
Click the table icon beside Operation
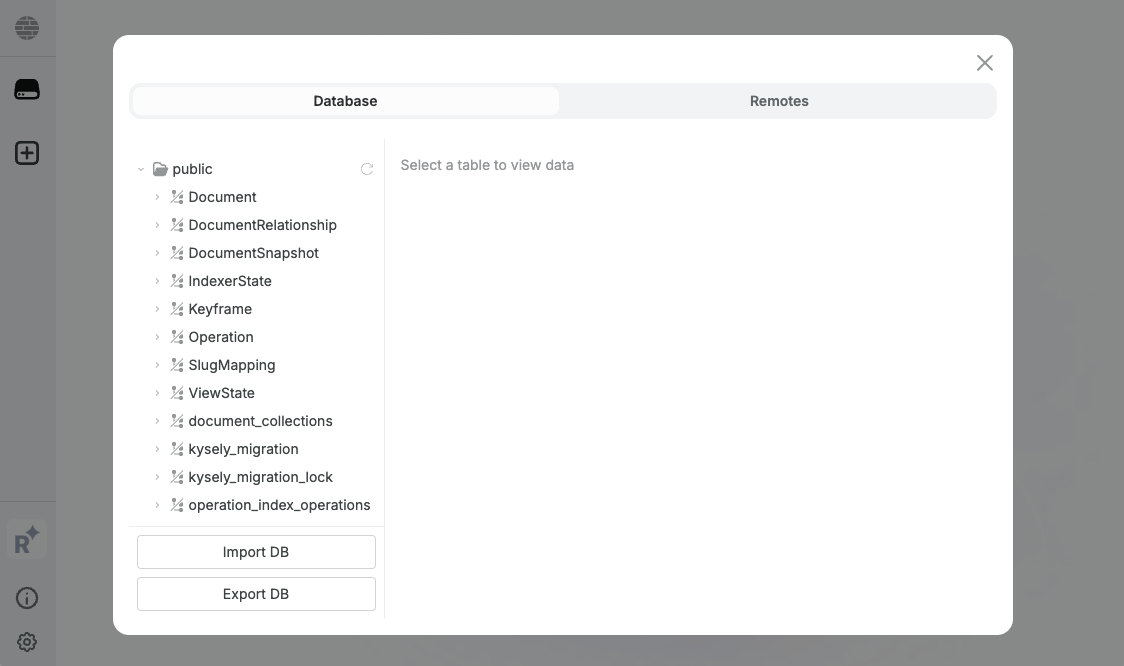[177, 337]
